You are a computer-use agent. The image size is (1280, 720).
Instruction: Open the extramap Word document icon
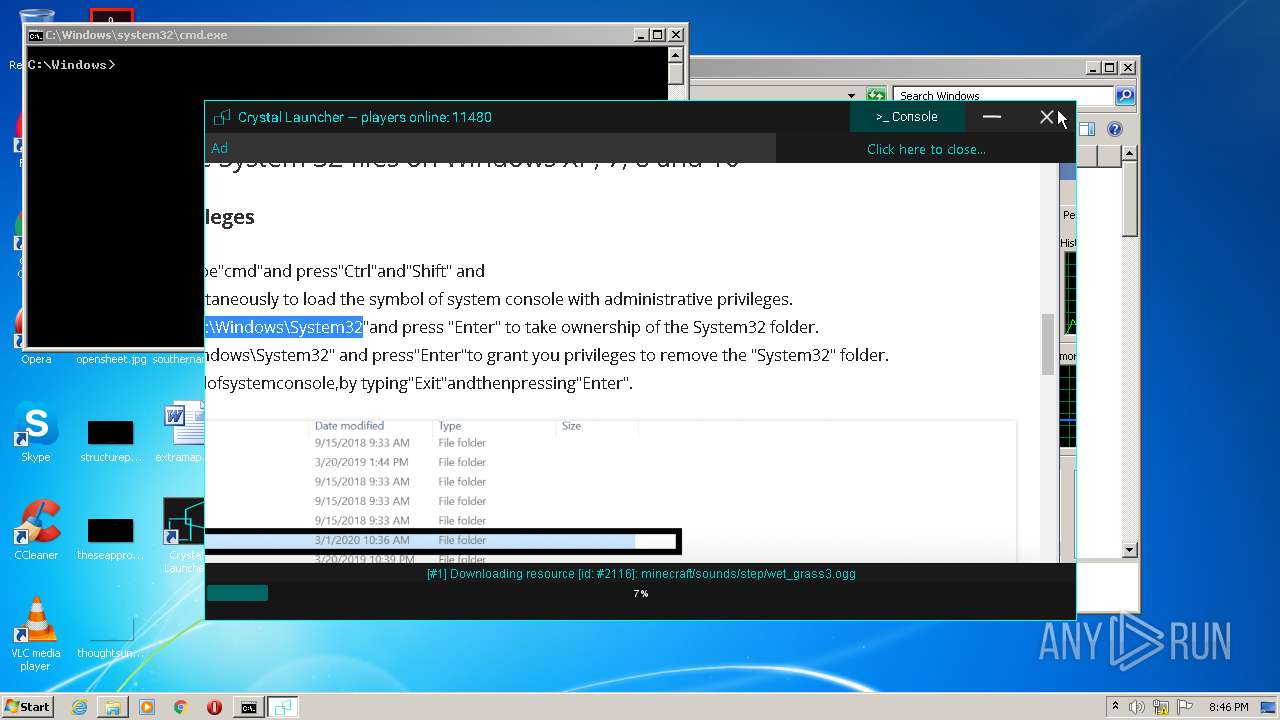(x=182, y=433)
